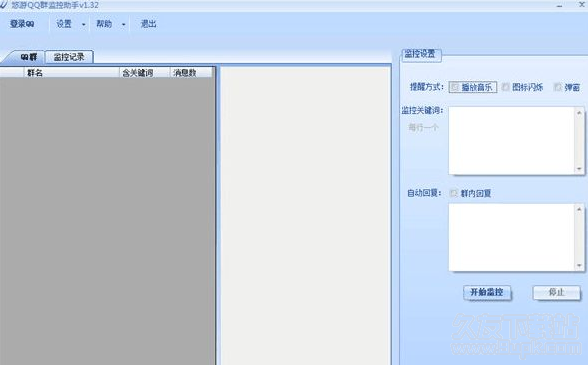
Task: Click the 登录QQ toolbar button
Action: 22,24
